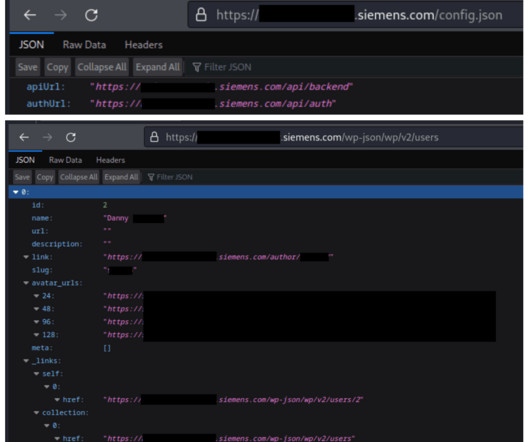Focus the address bar showing wp-json/wp/v2/users
This screenshot has width=530, height=442.
[333, 137]
